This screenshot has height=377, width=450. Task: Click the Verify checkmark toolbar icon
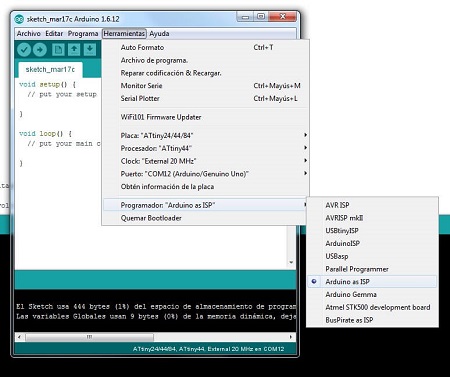click(24, 50)
